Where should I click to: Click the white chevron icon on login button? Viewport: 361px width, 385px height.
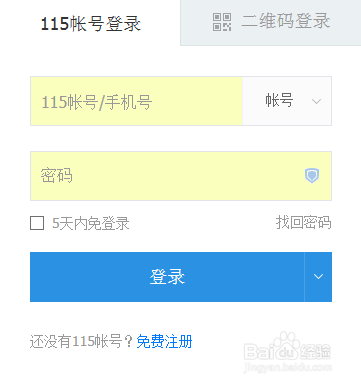point(318,276)
